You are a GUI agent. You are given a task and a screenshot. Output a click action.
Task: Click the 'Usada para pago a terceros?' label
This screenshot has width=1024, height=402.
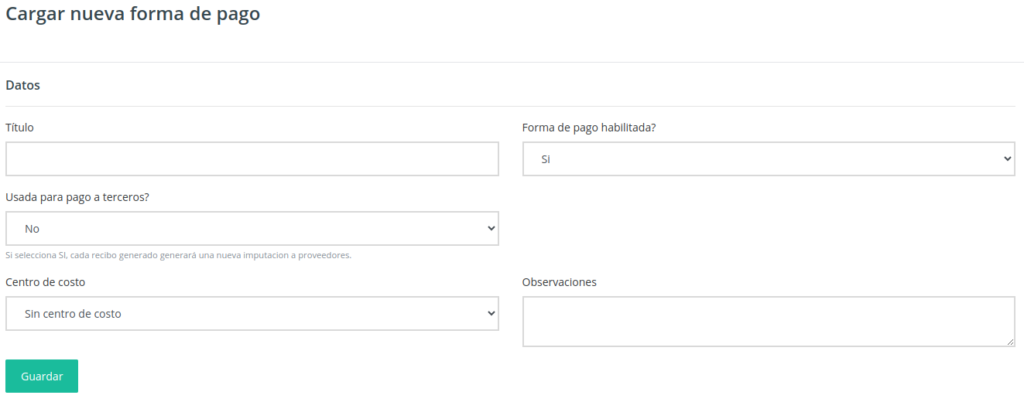[x=78, y=197]
